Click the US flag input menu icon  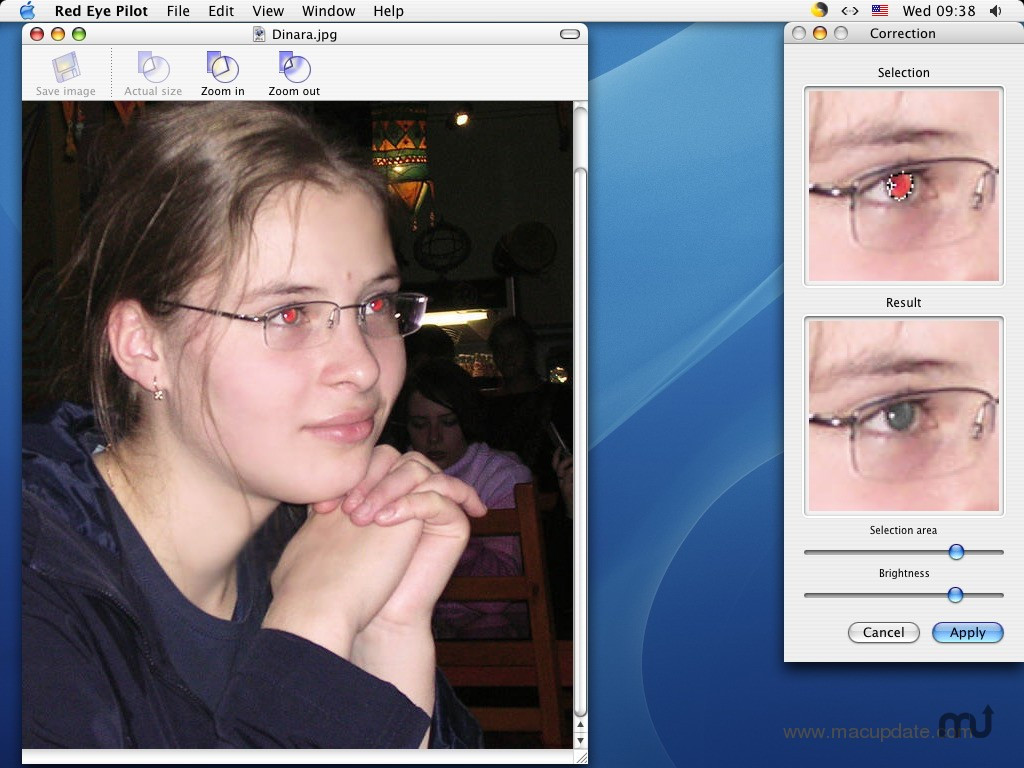coord(880,10)
